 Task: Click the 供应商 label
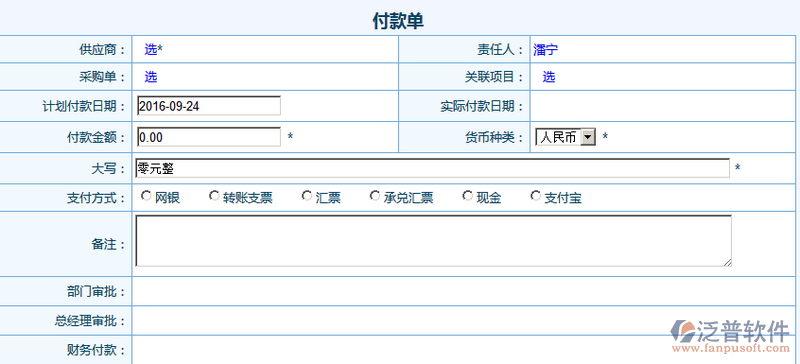pos(102,50)
